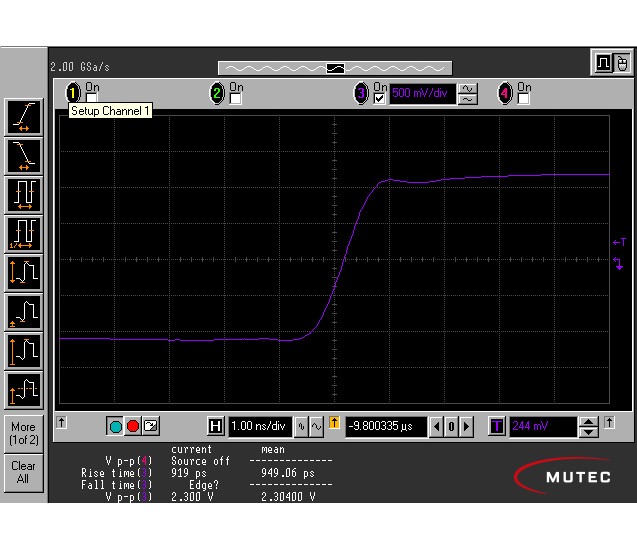The width and height of the screenshot is (637, 550).
Task: Enable the channel 1 On checkbox
Action: click(x=92, y=99)
